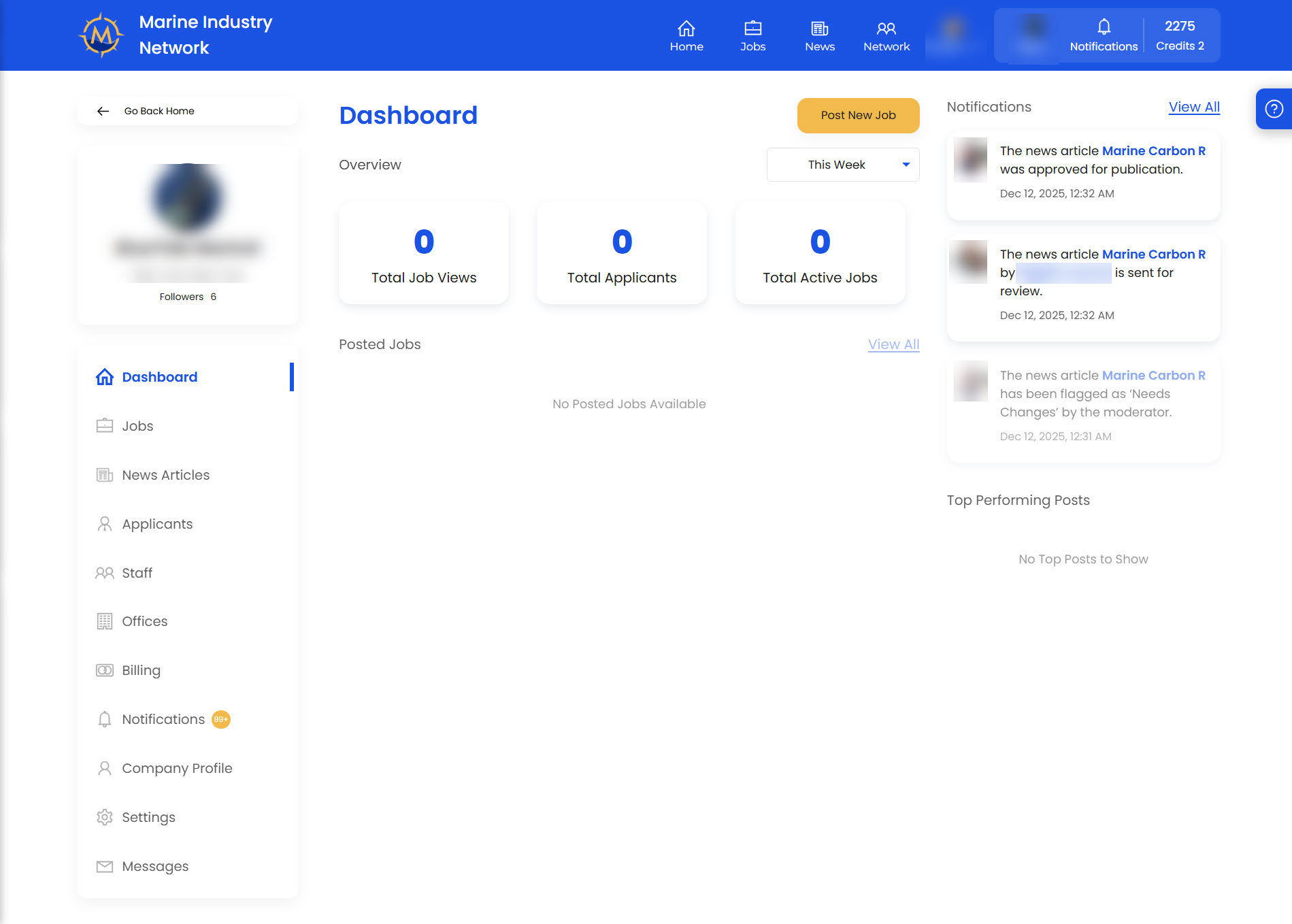Click the Total Applicants stat card
1292x924 pixels.
[x=621, y=253]
